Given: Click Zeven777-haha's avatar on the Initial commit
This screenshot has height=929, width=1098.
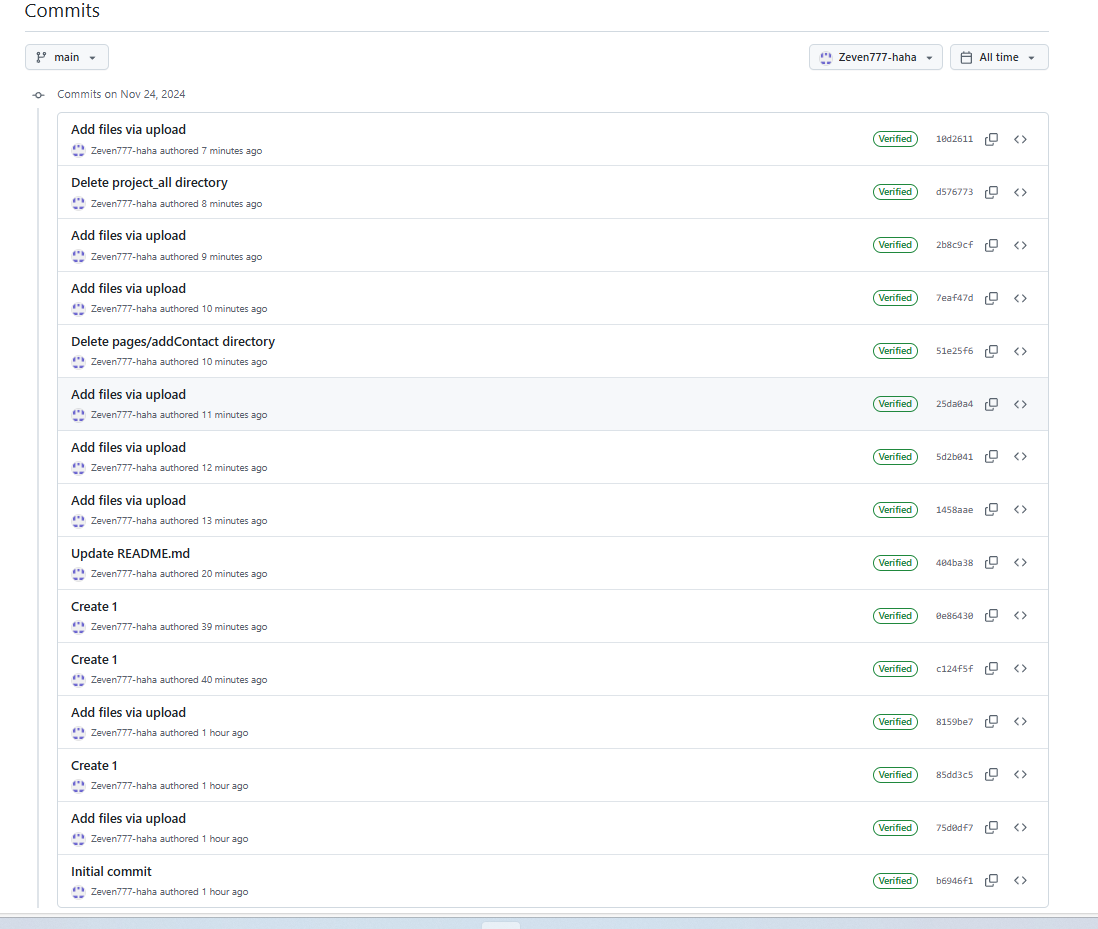Looking at the screenshot, I should pyautogui.click(x=78, y=892).
